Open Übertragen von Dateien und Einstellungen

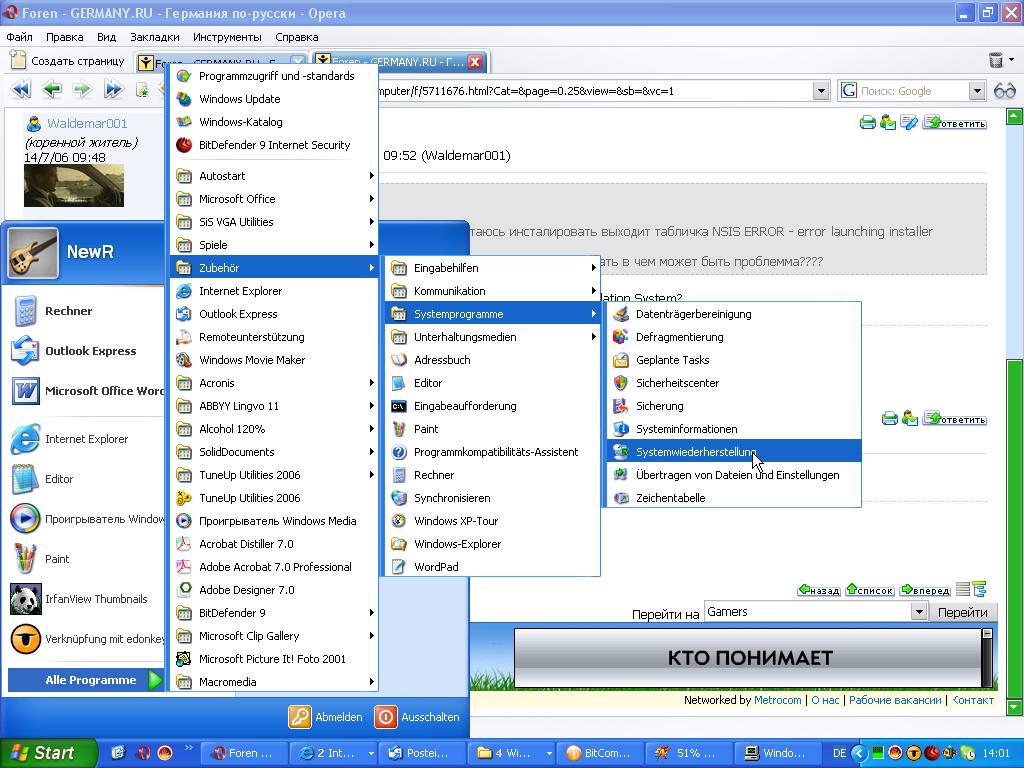click(734, 475)
